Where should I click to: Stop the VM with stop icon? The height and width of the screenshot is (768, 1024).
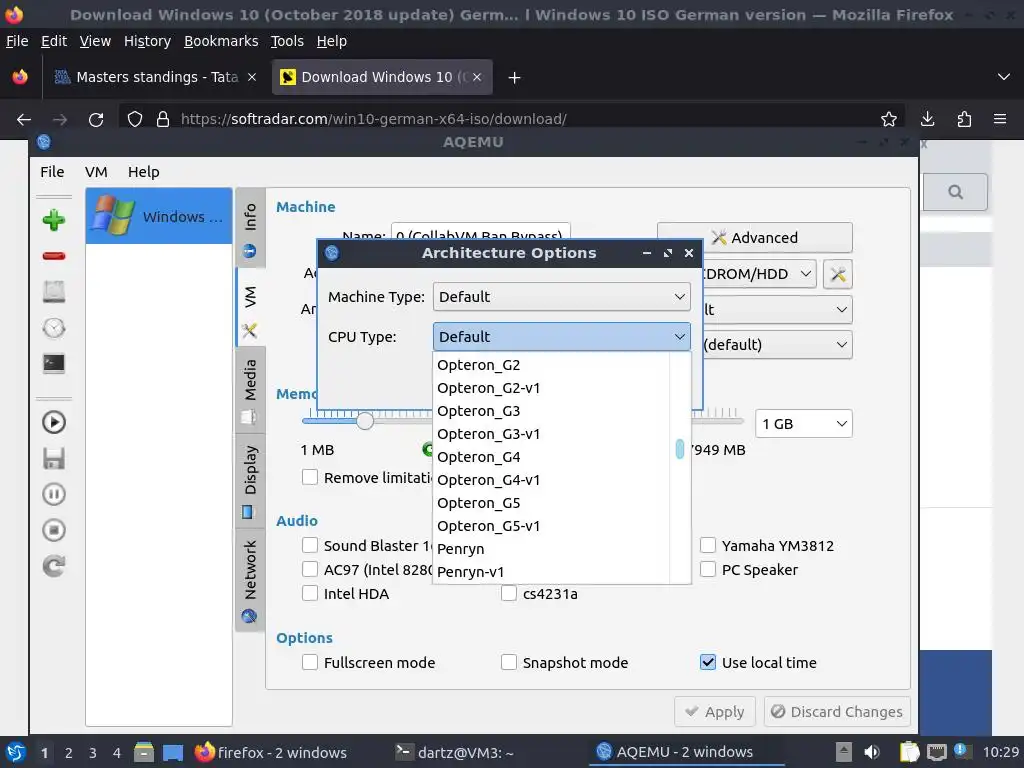point(54,530)
